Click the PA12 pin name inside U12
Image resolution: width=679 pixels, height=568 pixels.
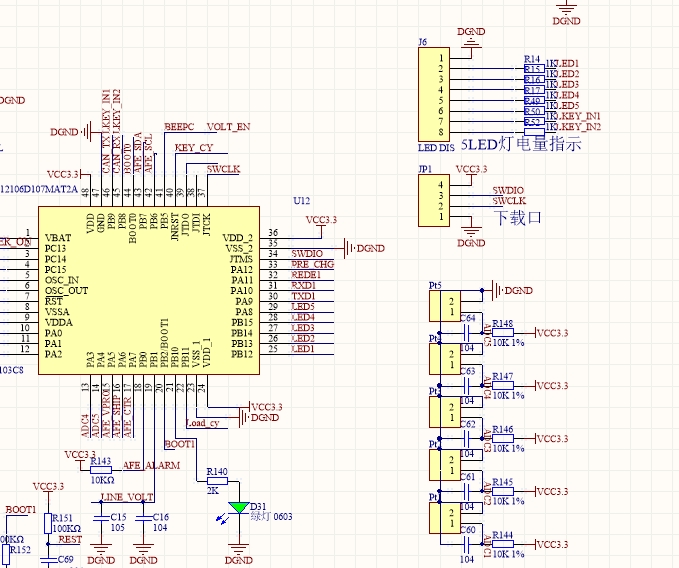[x=242, y=269]
